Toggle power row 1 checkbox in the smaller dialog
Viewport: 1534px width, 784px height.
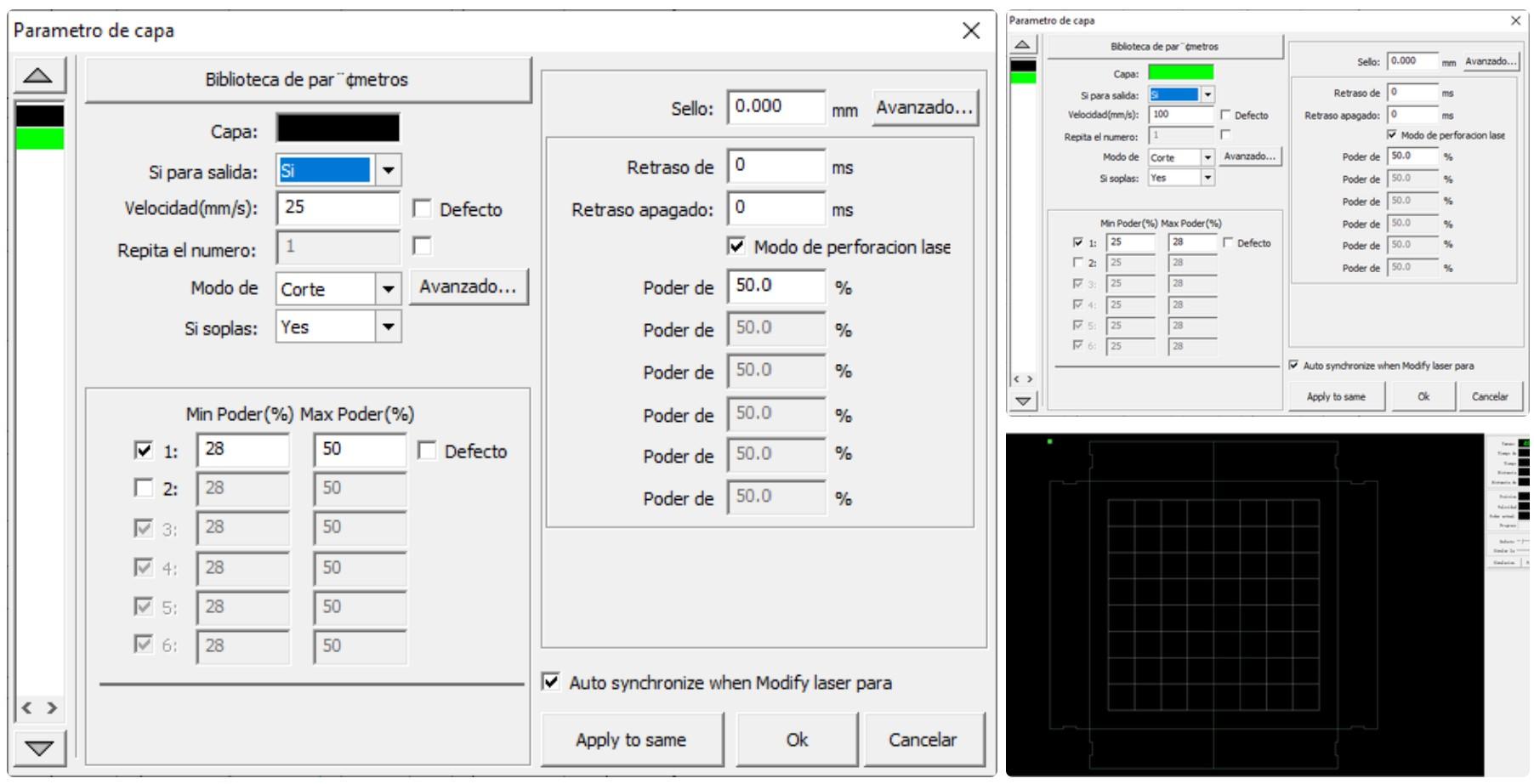(1078, 242)
